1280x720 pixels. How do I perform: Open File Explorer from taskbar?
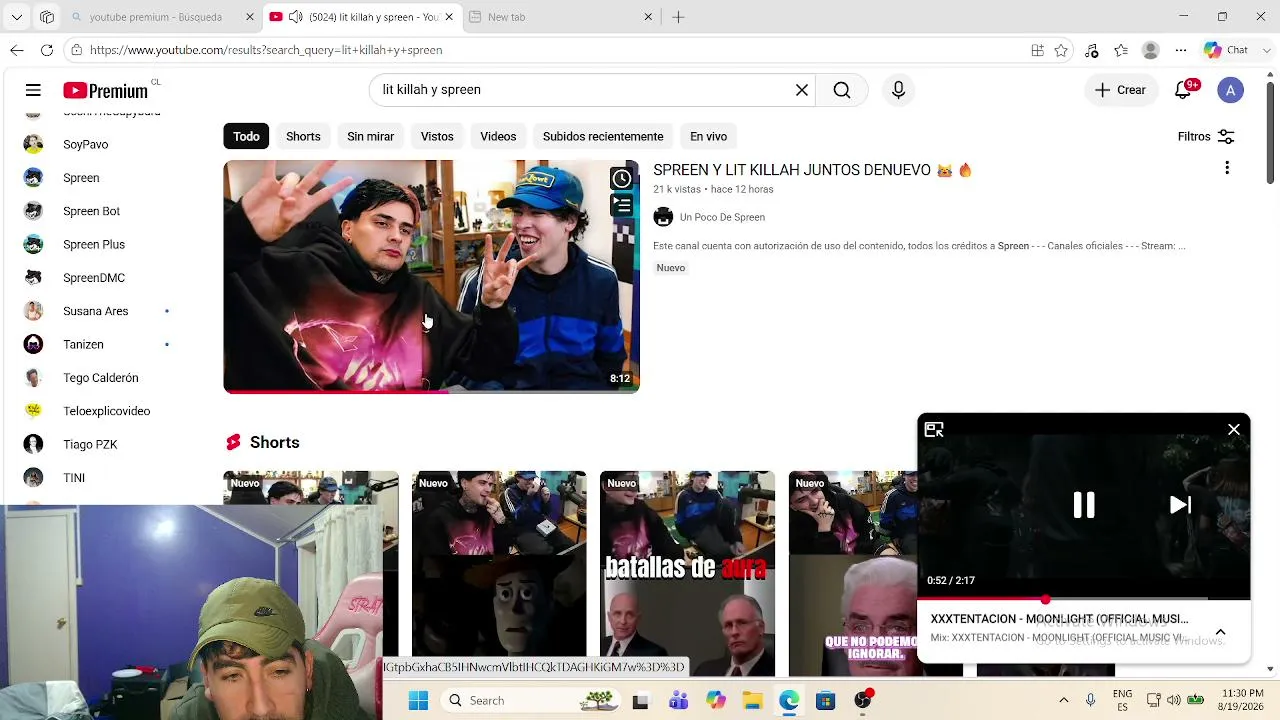pyautogui.click(x=752, y=701)
